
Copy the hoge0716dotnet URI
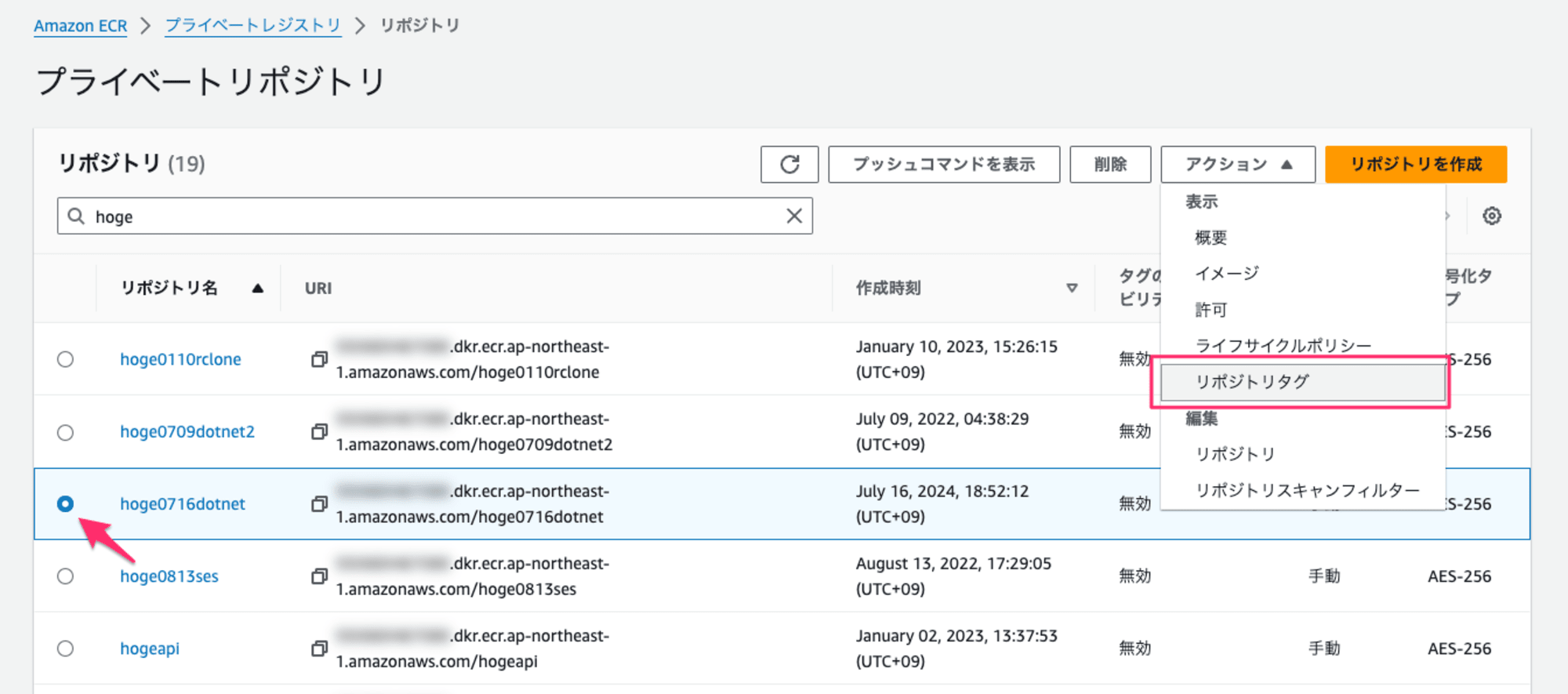[319, 503]
